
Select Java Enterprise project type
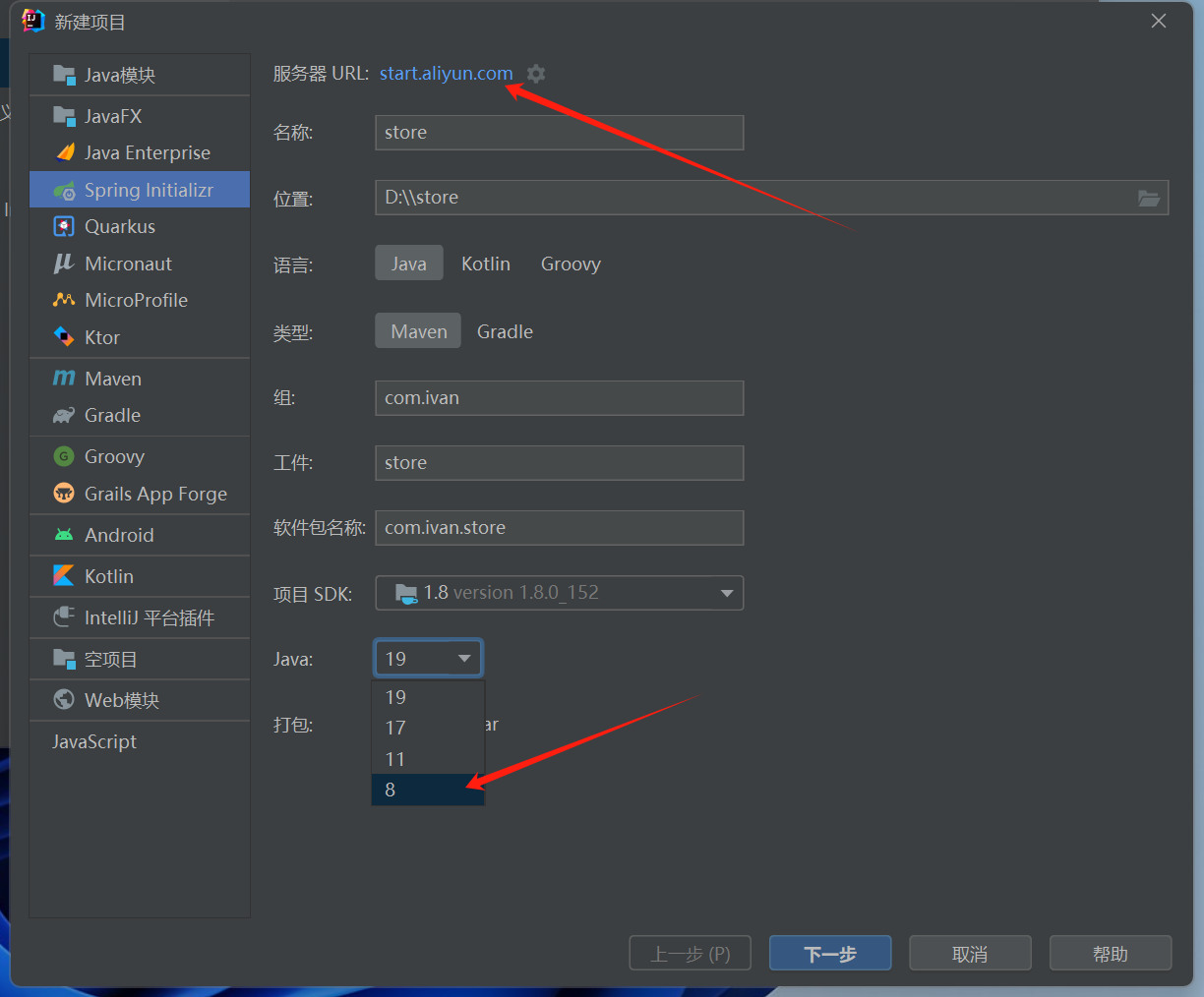tap(140, 152)
